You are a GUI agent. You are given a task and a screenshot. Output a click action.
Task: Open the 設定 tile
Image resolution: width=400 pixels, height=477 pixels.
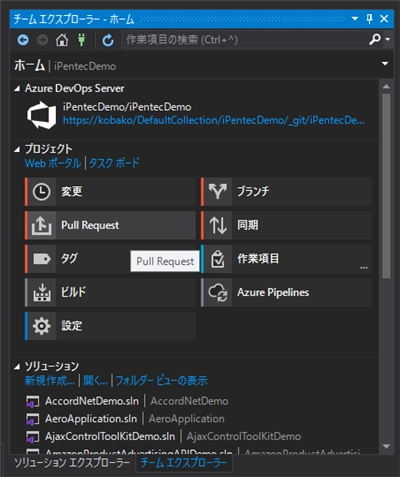pos(110,326)
